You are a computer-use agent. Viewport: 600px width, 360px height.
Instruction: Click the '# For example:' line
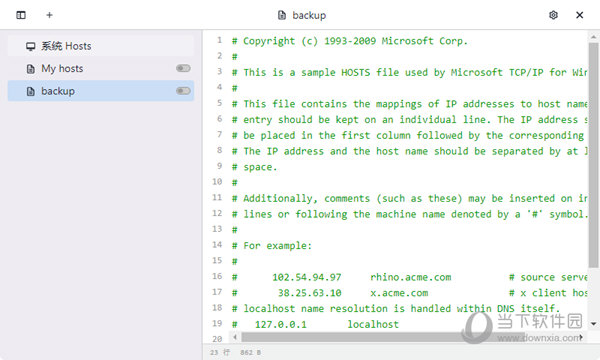[272, 246]
